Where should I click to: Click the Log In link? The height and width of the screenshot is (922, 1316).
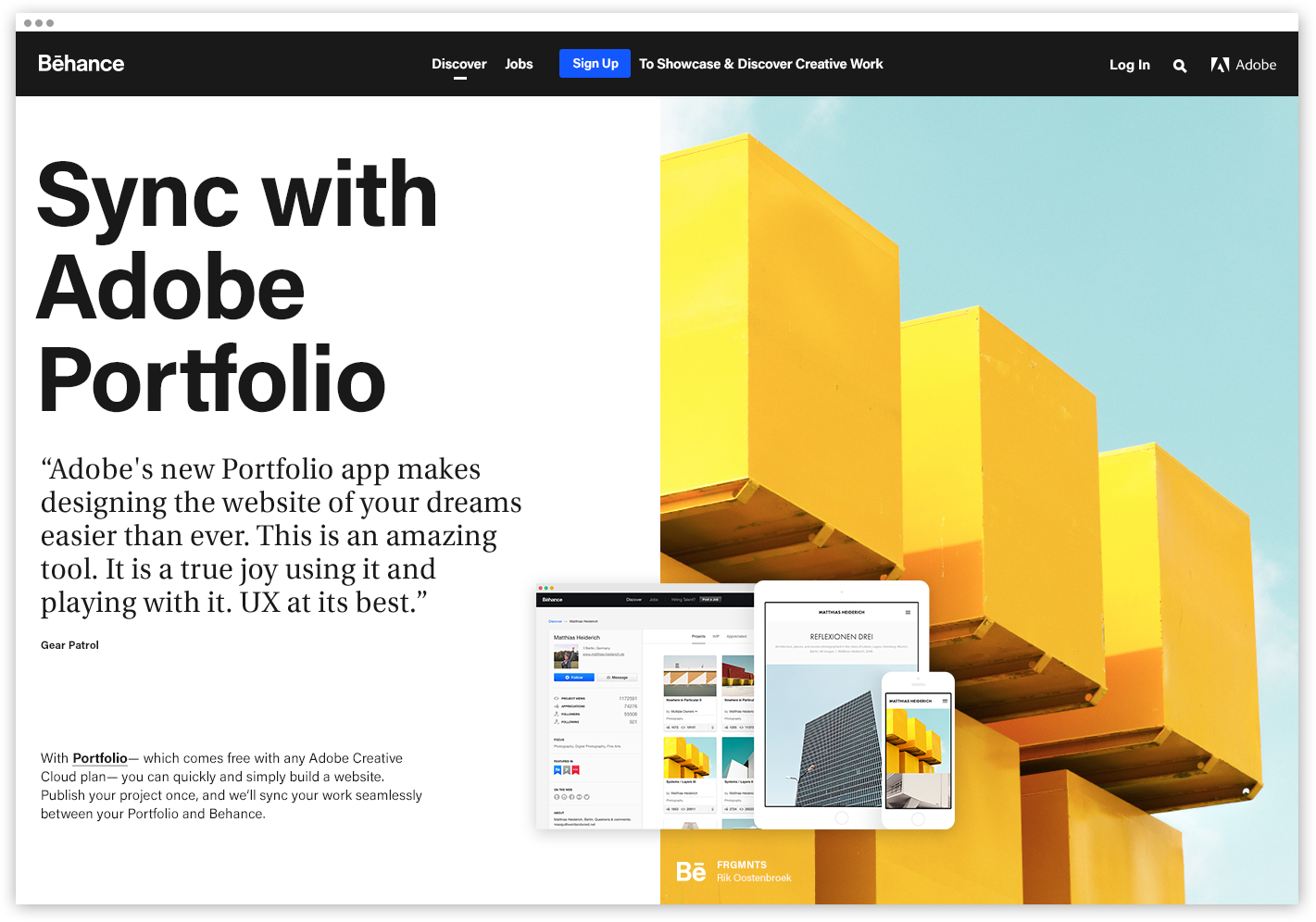point(1130,65)
